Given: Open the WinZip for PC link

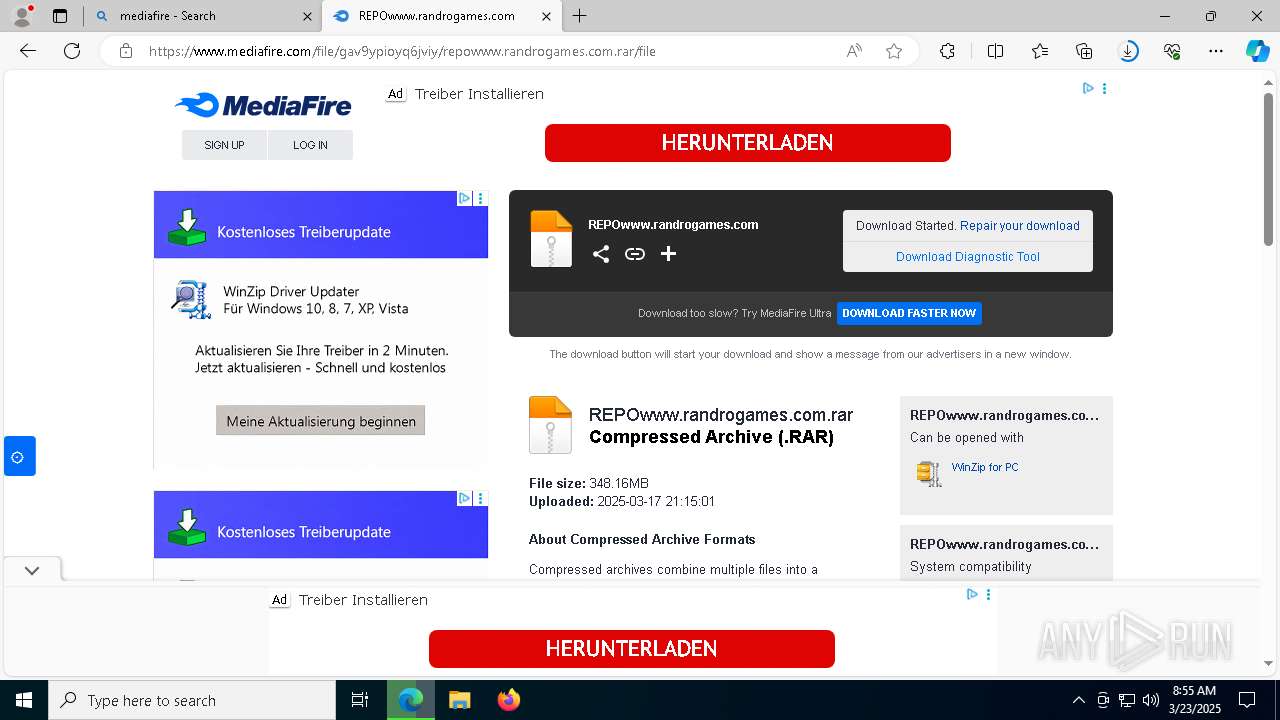Looking at the screenshot, I should click(985, 467).
